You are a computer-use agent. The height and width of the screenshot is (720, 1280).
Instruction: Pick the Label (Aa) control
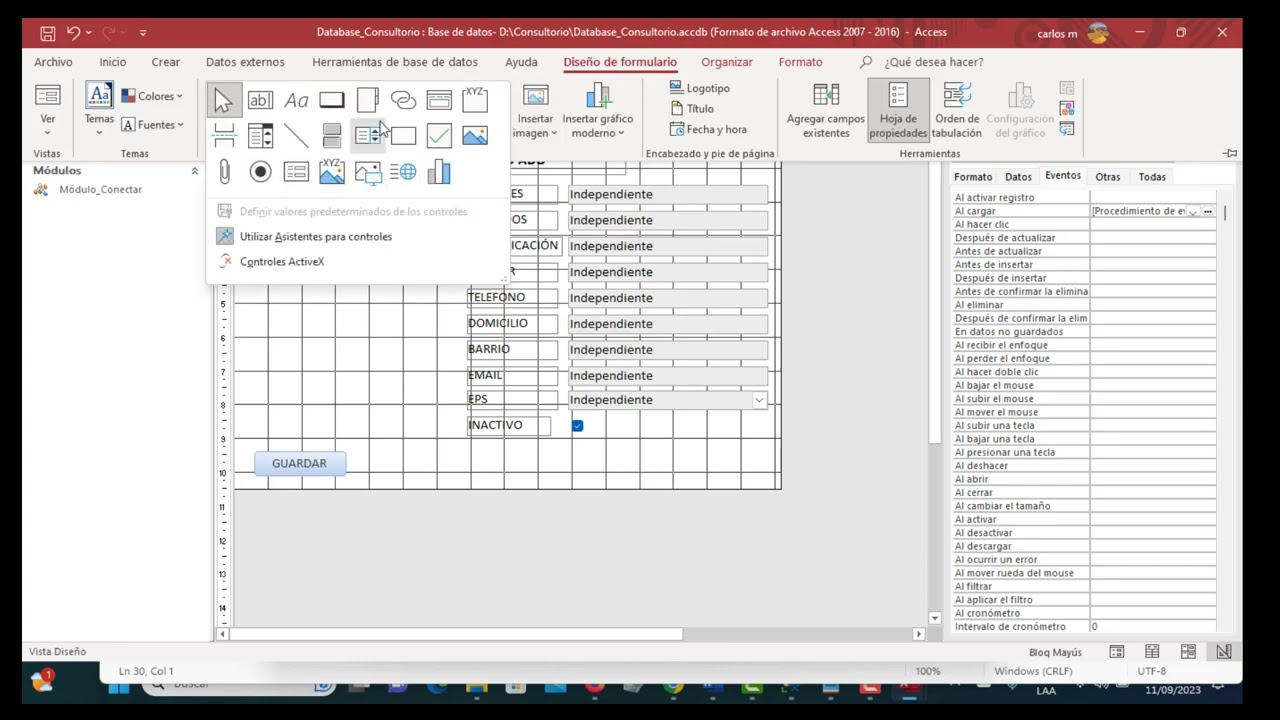click(x=296, y=100)
